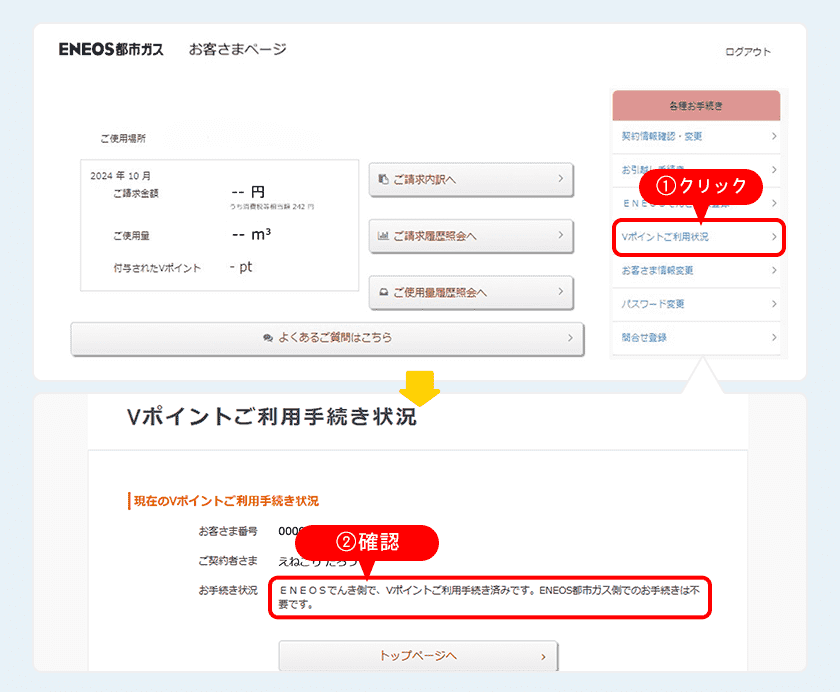Click the chevron on the ご請求内訳へ button
Screen dimensions: 840x692
560,178
